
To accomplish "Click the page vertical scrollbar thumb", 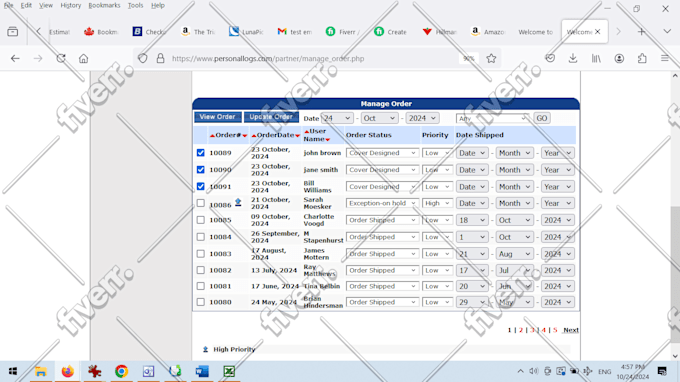I will coord(675,274).
